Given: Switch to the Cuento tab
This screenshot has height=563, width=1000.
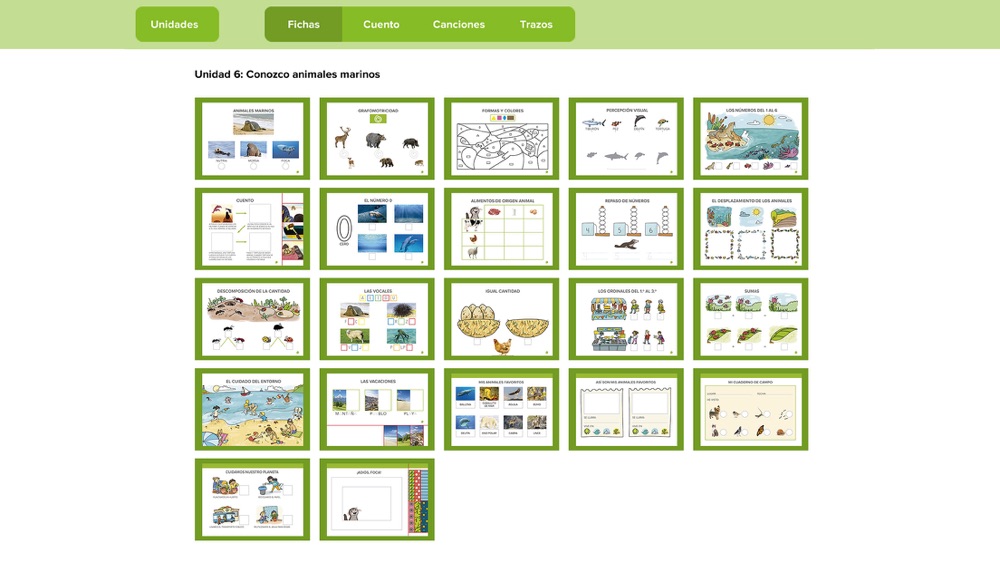Looking at the screenshot, I should (381, 24).
